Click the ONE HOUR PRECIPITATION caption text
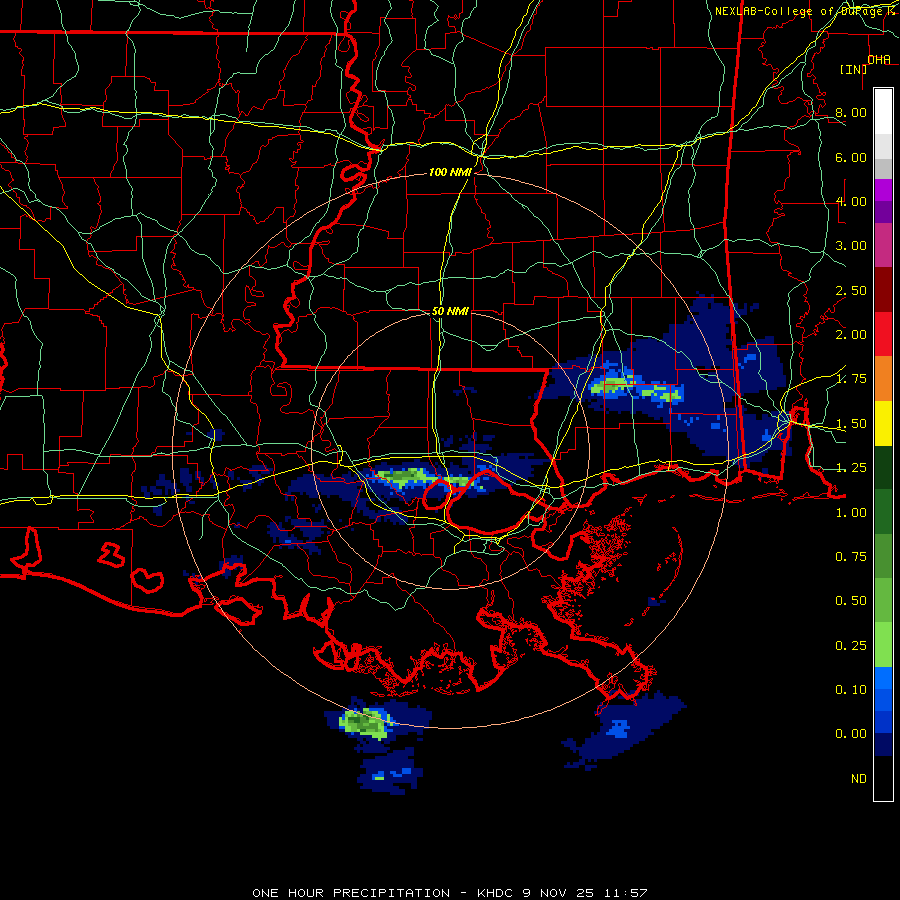Image resolution: width=900 pixels, height=900 pixels. pyautogui.click(x=351, y=893)
